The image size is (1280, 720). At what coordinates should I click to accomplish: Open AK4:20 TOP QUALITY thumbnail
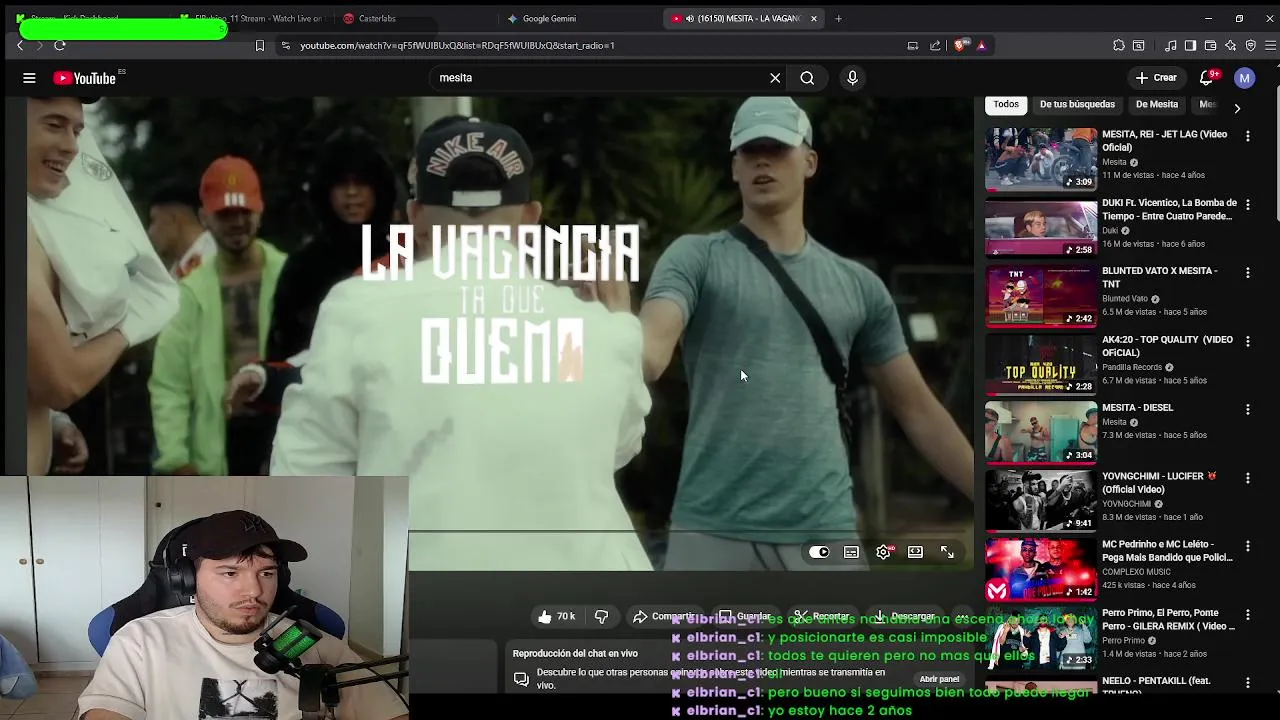[x=1041, y=364]
